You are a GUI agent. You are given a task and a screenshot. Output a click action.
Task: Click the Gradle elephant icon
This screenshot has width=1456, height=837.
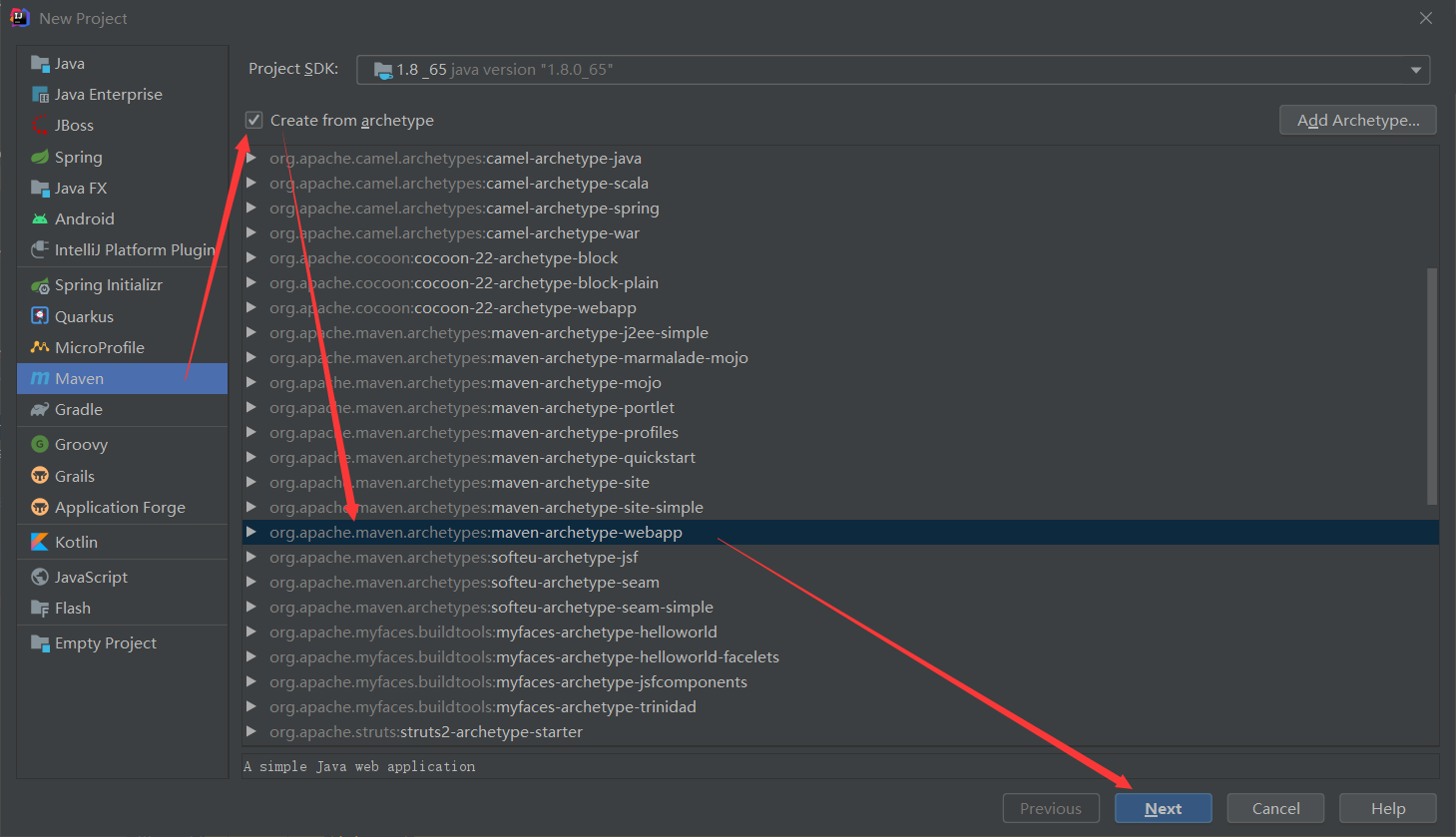[40, 409]
